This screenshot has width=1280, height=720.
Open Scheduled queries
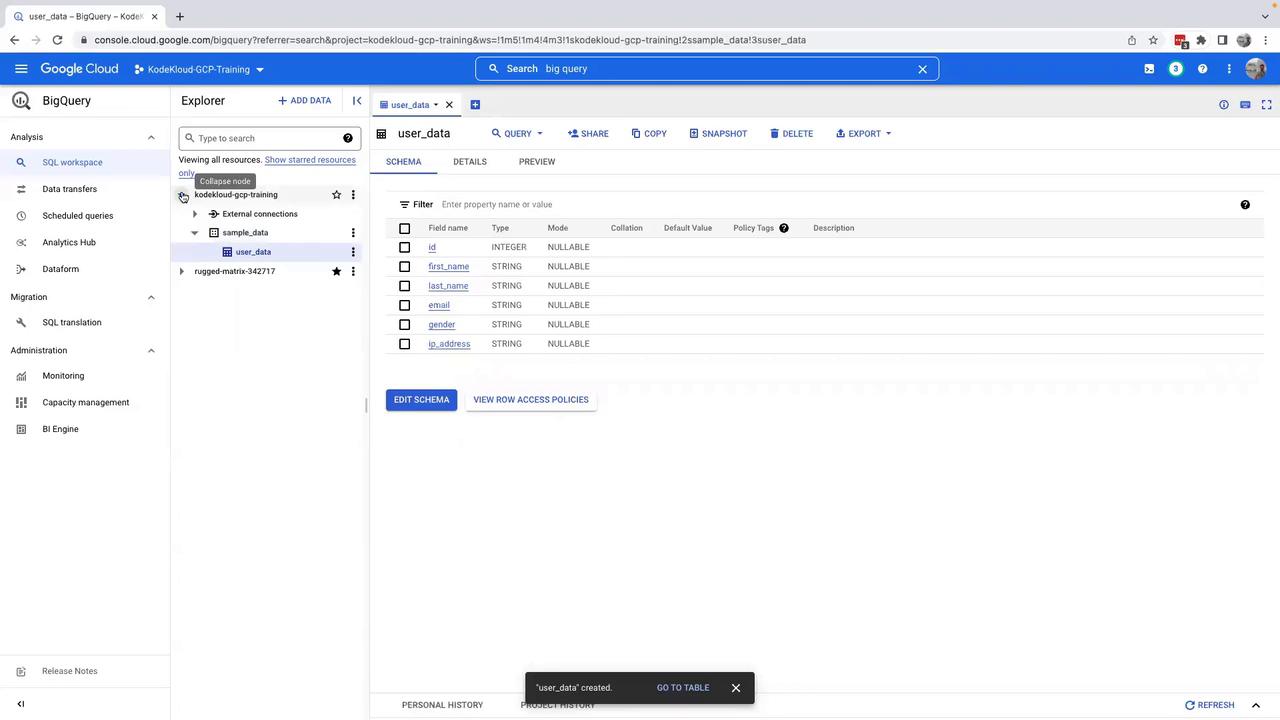click(x=78, y=216)
